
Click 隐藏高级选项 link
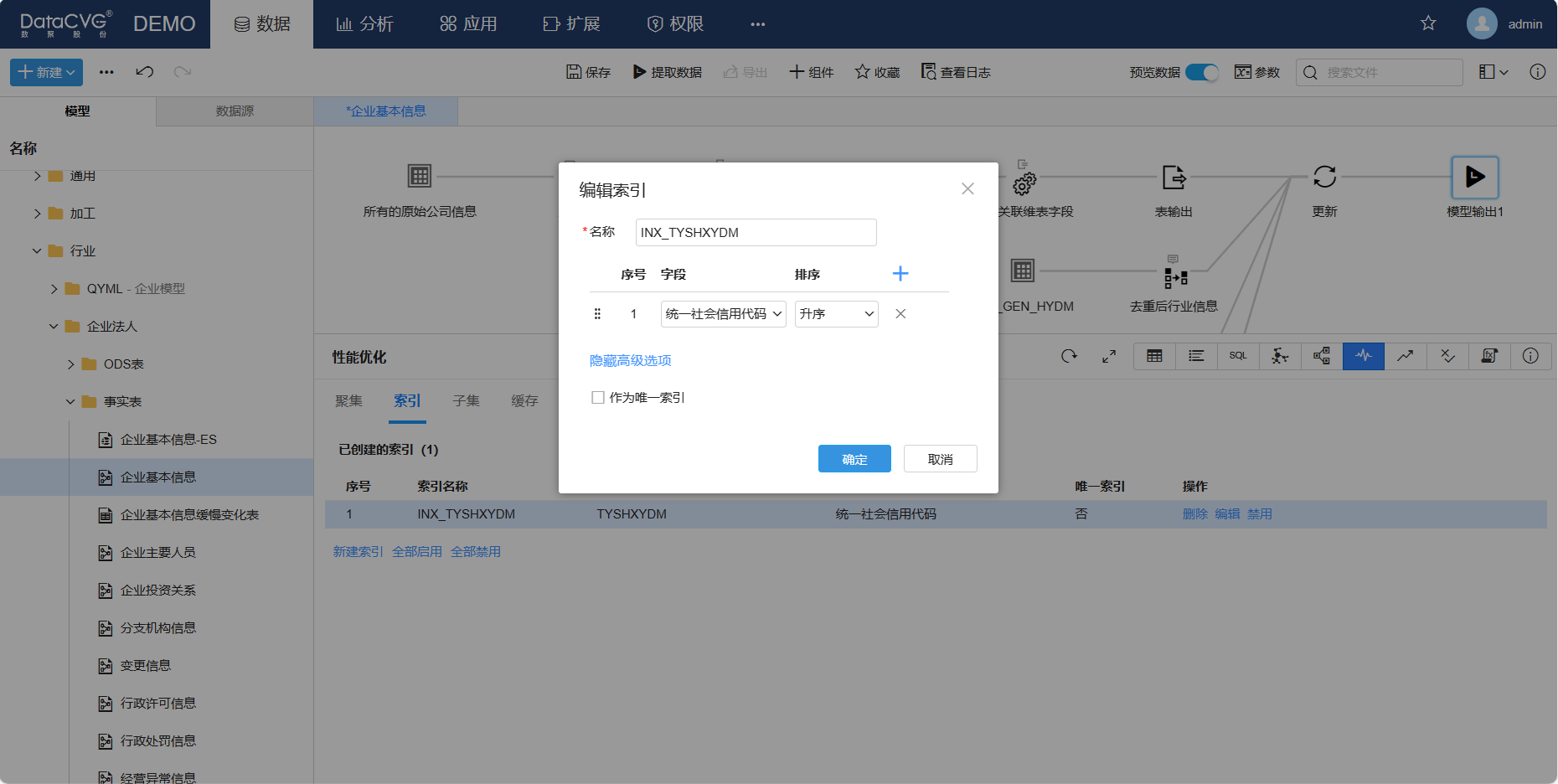click(631, 360)
